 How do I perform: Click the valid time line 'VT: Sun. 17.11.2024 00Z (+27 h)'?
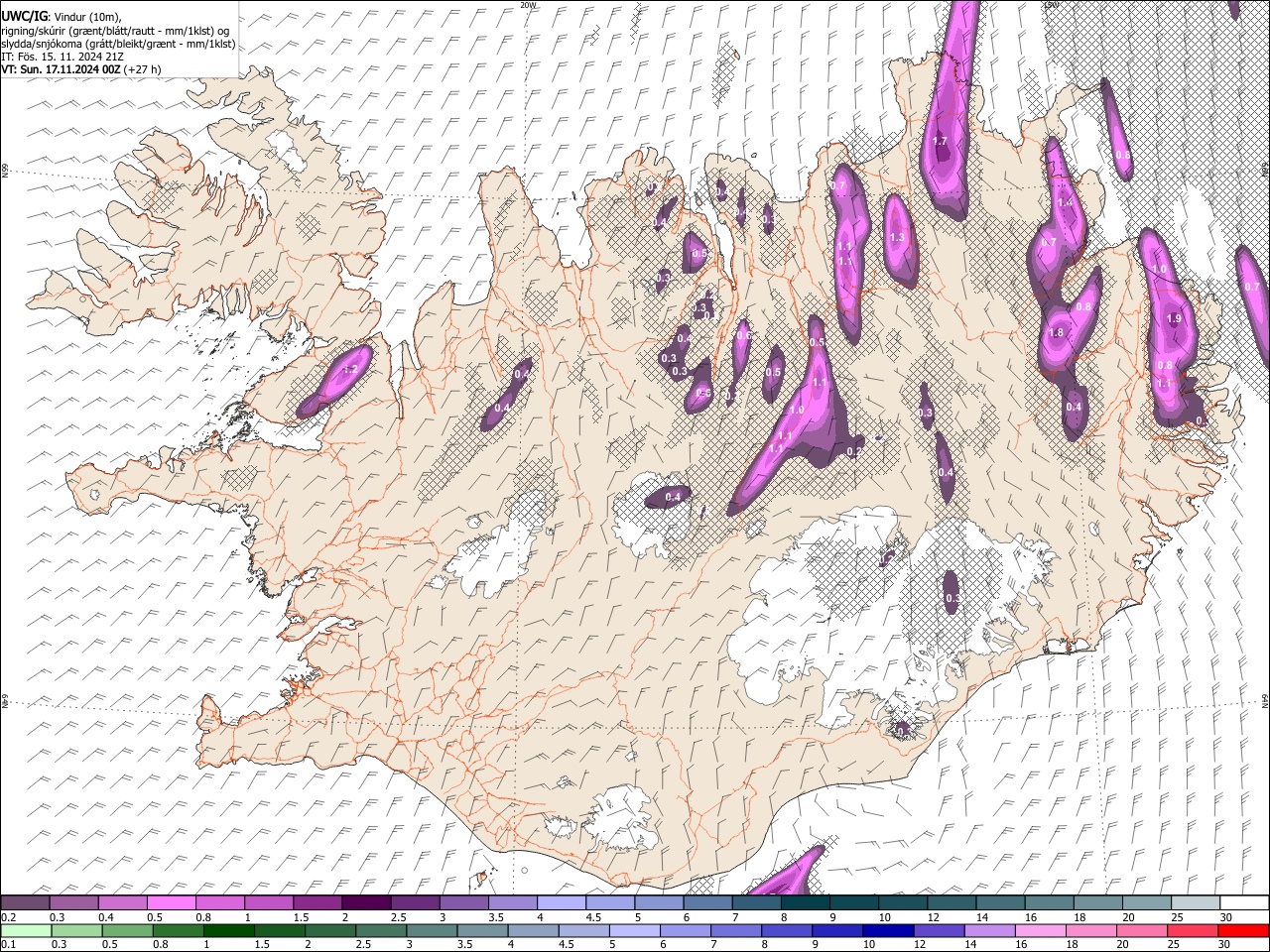click(80, 69)
